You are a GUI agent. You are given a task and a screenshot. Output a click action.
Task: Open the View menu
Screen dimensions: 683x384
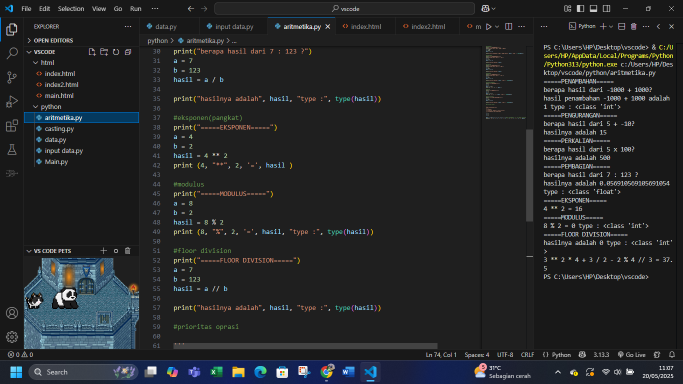(x=99, y=8)
